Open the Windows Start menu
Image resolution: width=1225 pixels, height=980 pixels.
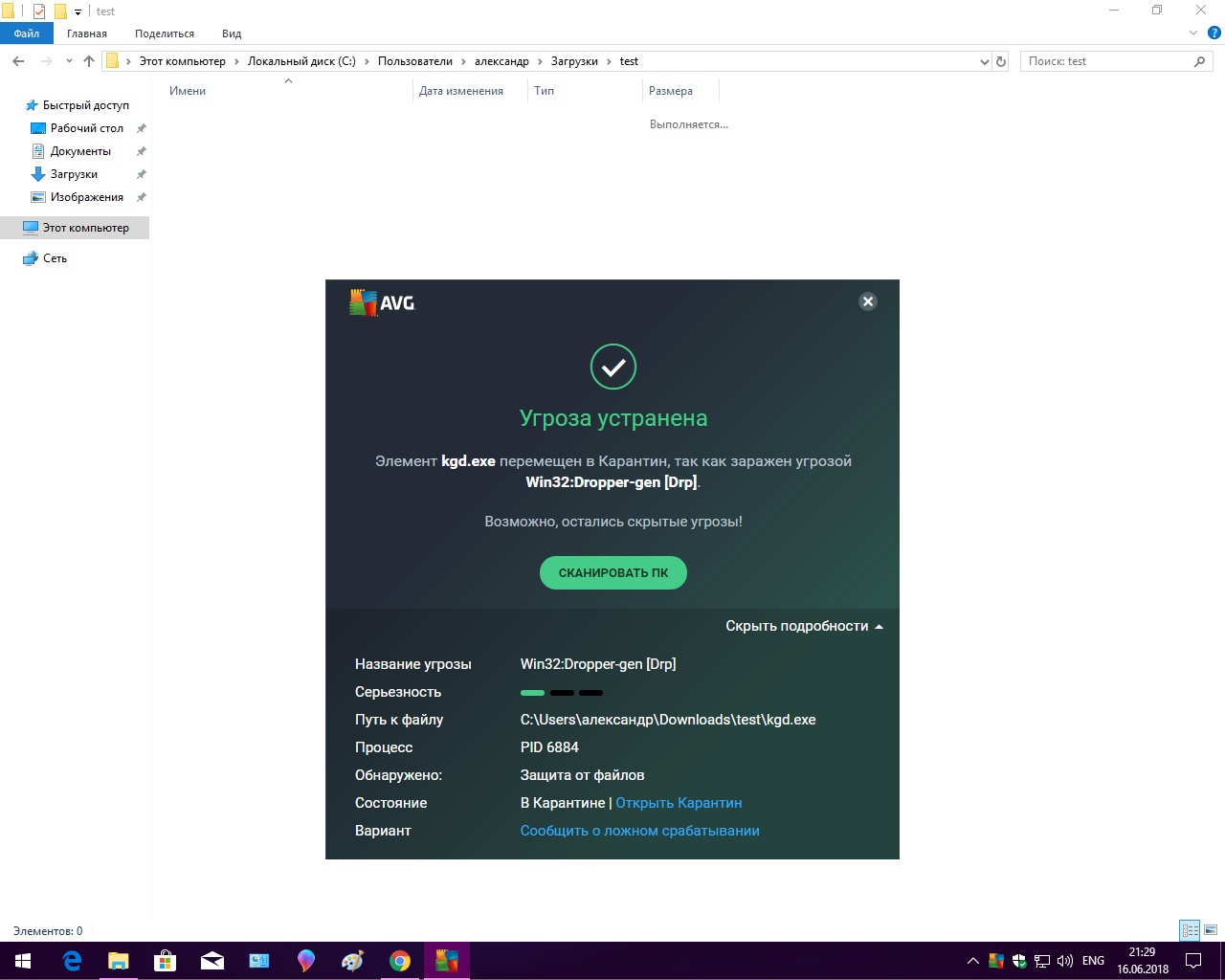(x=23, y=961)
